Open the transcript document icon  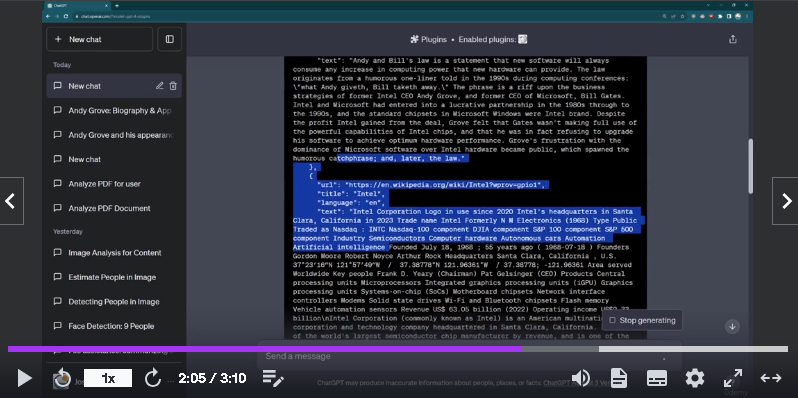[x=619, y=378]
